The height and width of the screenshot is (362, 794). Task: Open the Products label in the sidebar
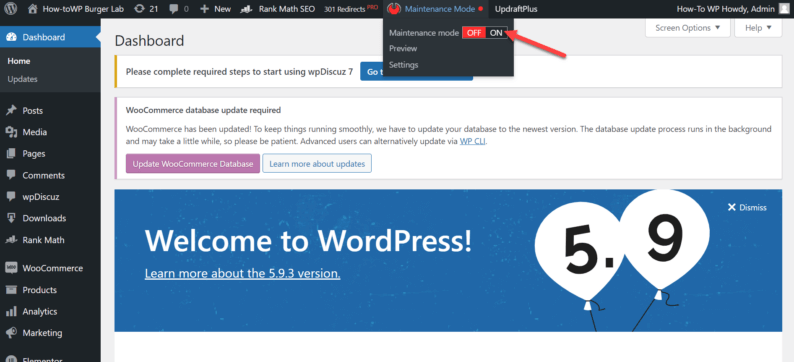39,290
